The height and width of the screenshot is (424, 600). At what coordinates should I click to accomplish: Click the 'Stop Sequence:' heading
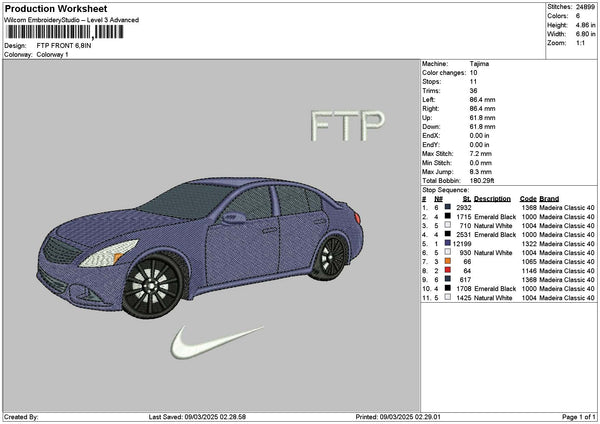[445, 190]
